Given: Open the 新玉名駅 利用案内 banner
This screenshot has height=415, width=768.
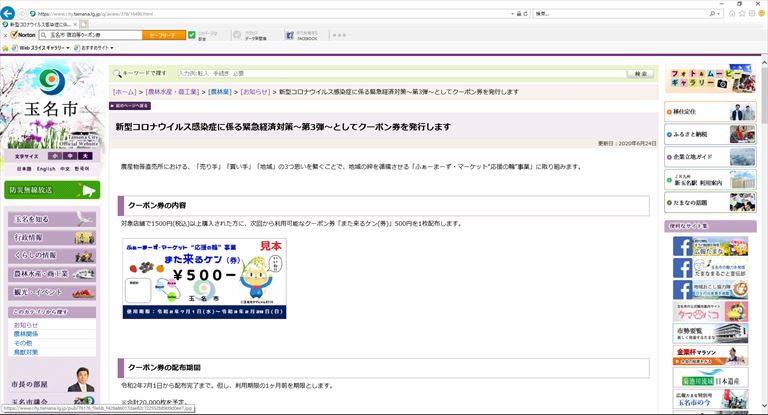Looking at the screenshot, I should (x=710, y=180).
